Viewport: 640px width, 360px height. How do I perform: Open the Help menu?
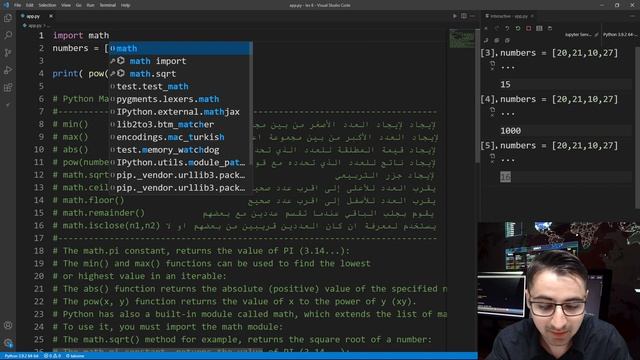pyautogui.click(x=125, y=5)
